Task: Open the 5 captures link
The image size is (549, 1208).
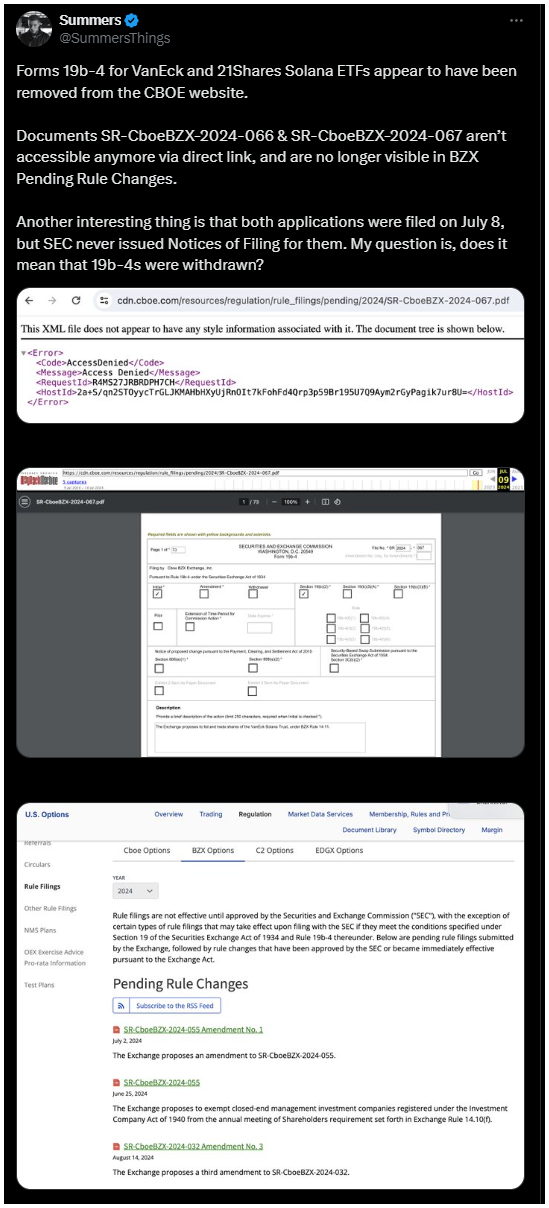Action: click(x=75, y=481)
